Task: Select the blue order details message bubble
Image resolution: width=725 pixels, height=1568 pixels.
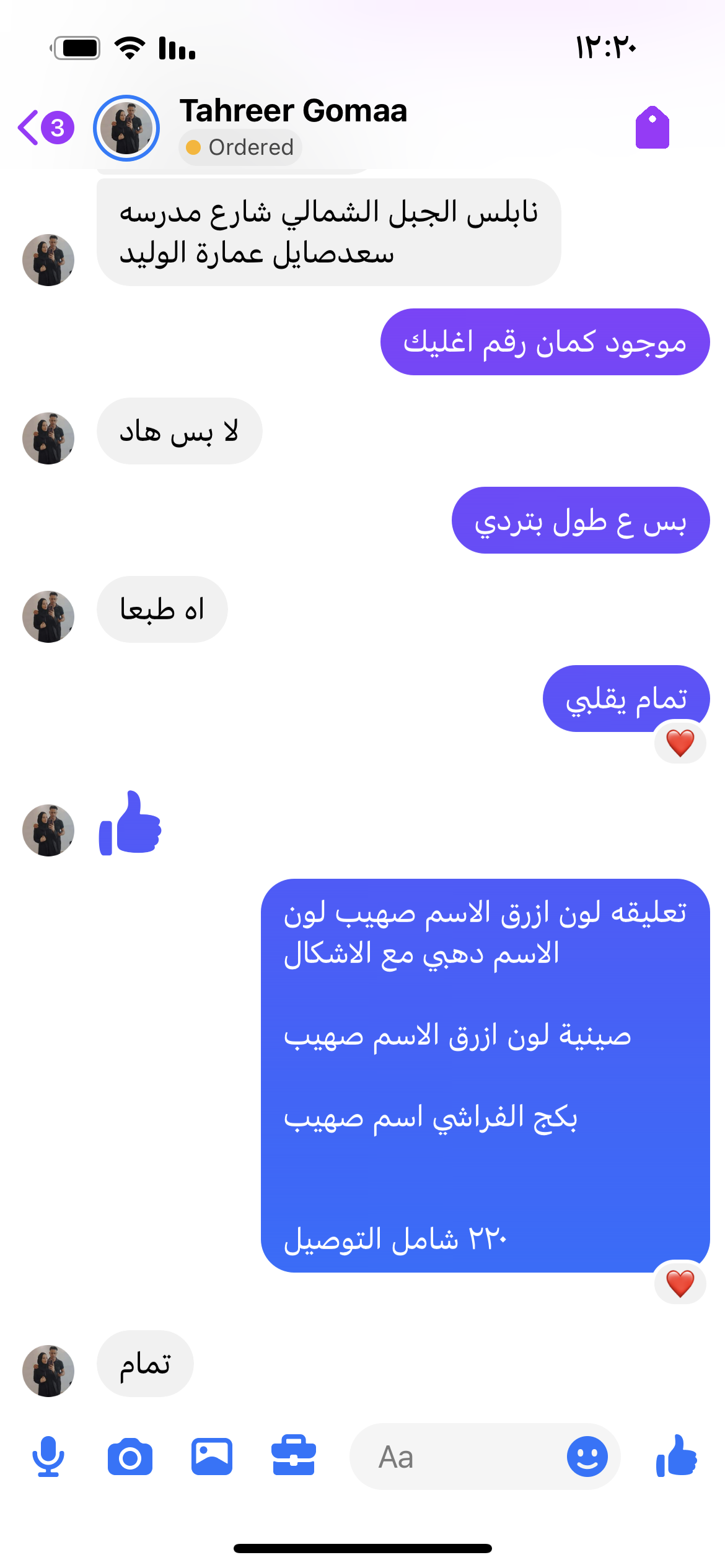Action: tap(485, 1076)
